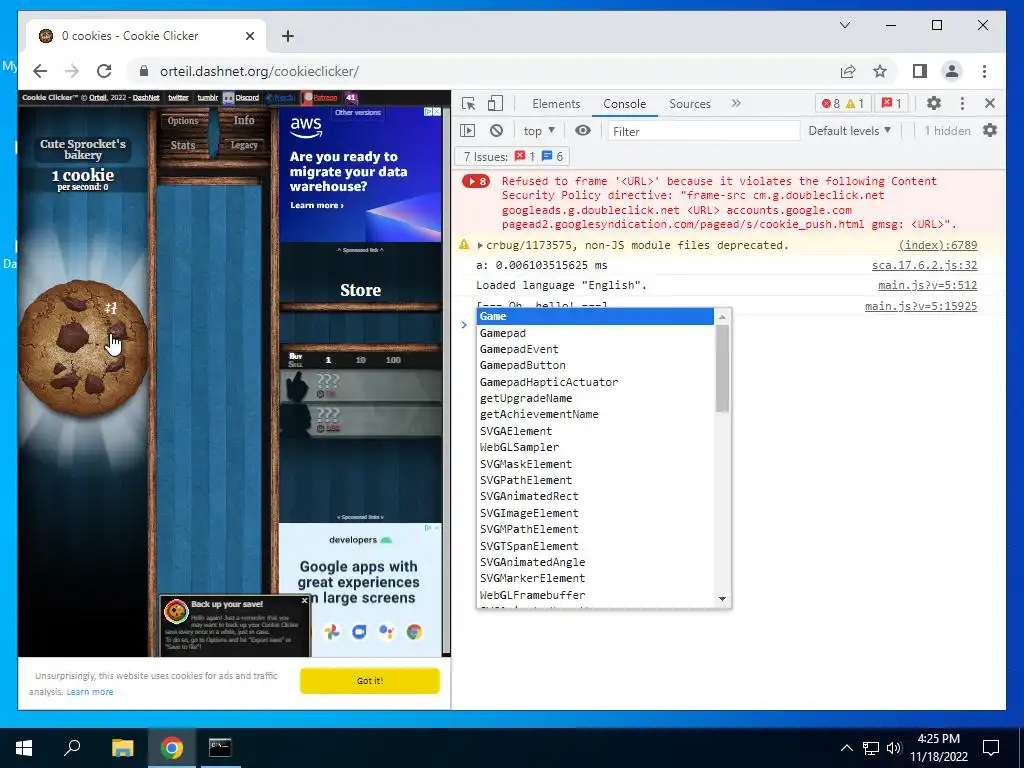The width and height of the screenshot is (1024, 768).
Task: Set buy quantity to 100
Action: coord(393,360)
